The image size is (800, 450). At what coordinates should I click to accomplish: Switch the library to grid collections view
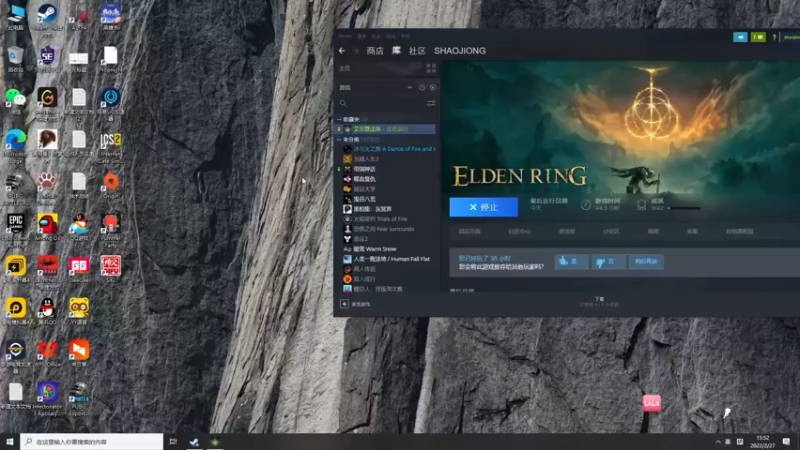(x=431, y=68)
